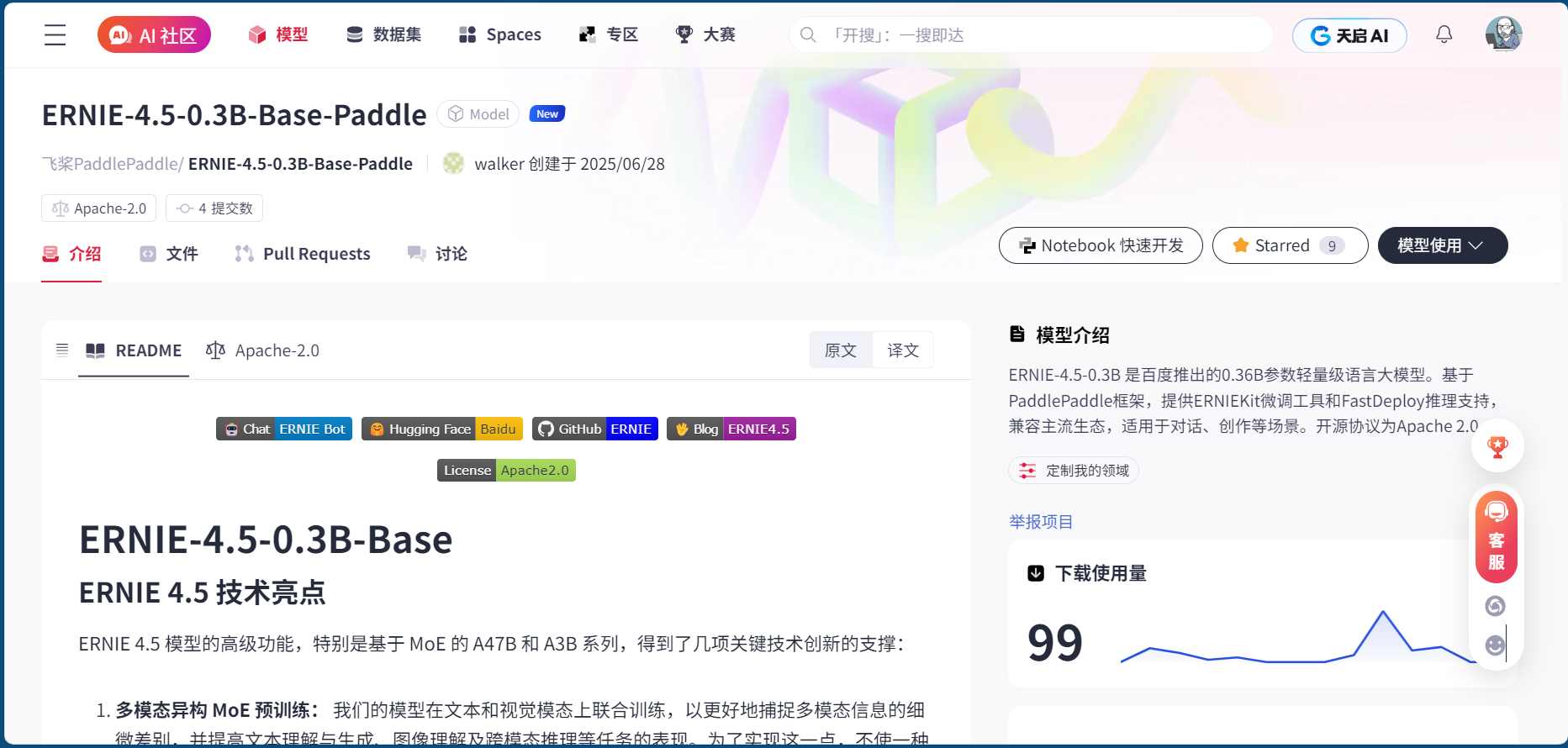Open the 数据集 nav item

click(383, 34)
